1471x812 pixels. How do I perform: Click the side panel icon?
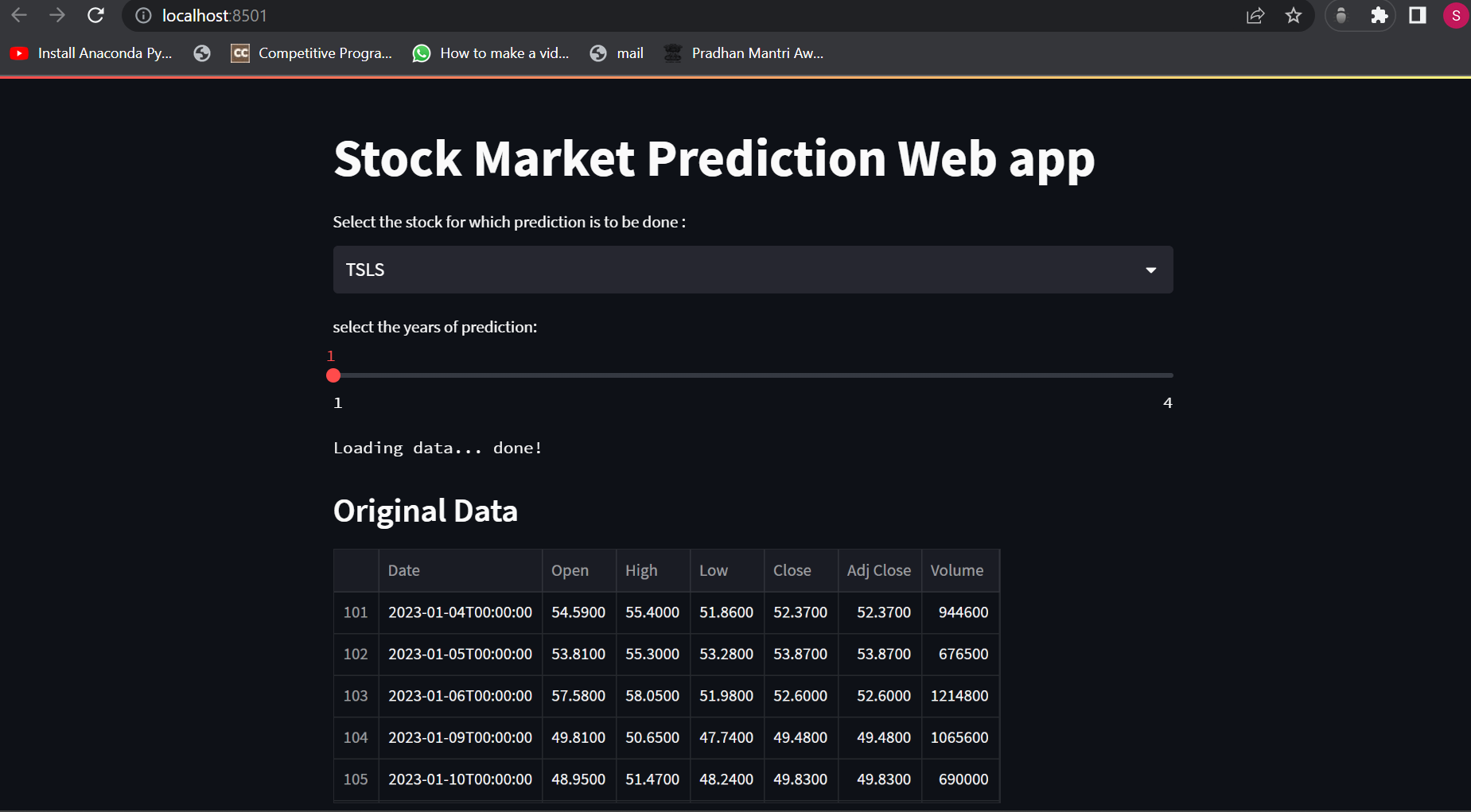(x=1418, y=15)
